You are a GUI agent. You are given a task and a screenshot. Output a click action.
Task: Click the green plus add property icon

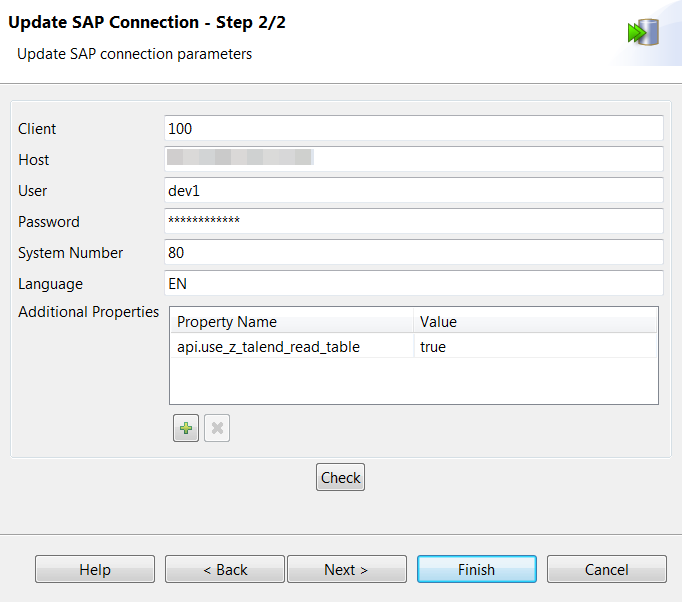(186, 429)
